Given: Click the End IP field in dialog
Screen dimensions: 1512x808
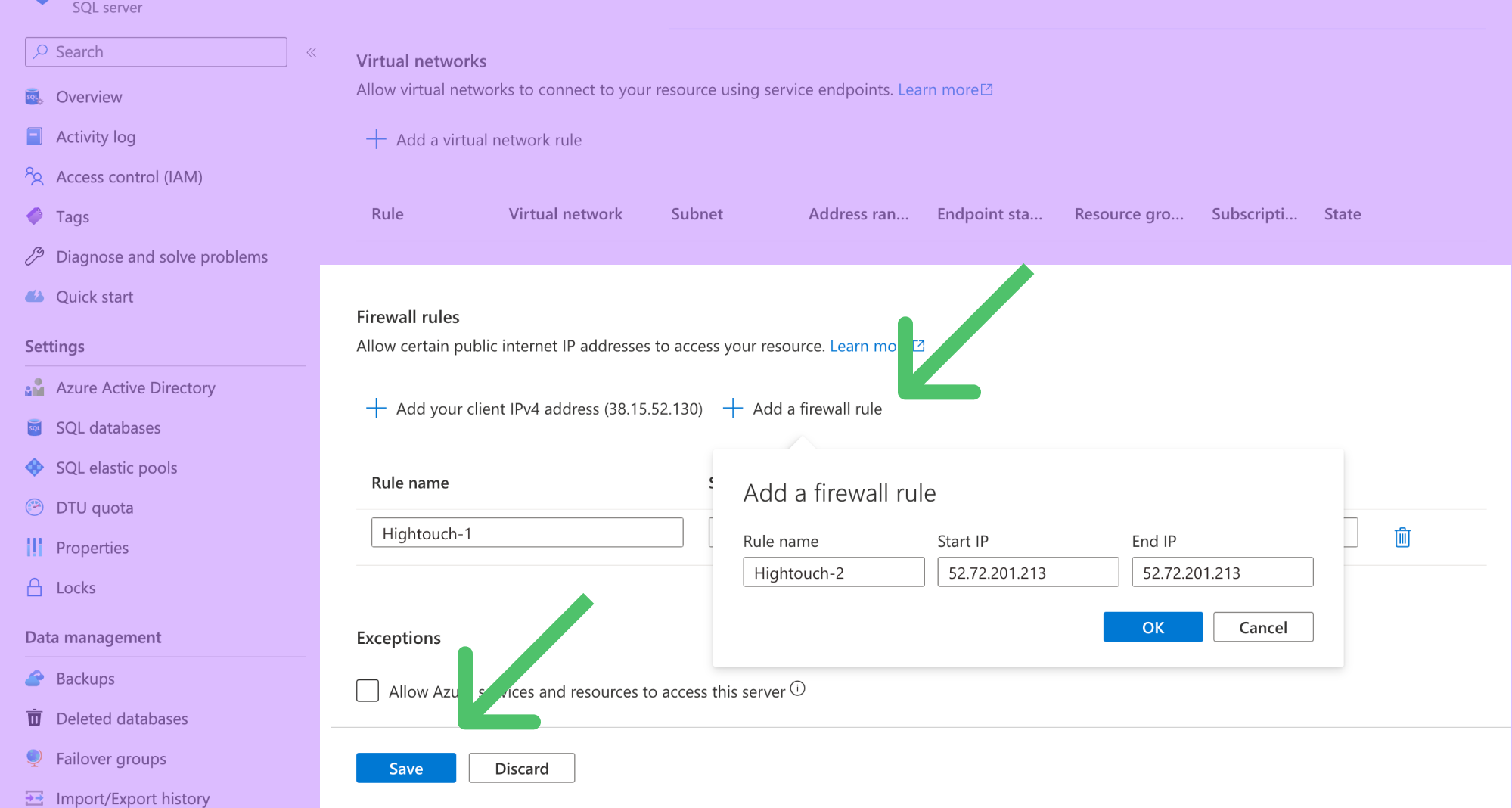Looking at the screenshot, I should click(x=1222, y=572).
